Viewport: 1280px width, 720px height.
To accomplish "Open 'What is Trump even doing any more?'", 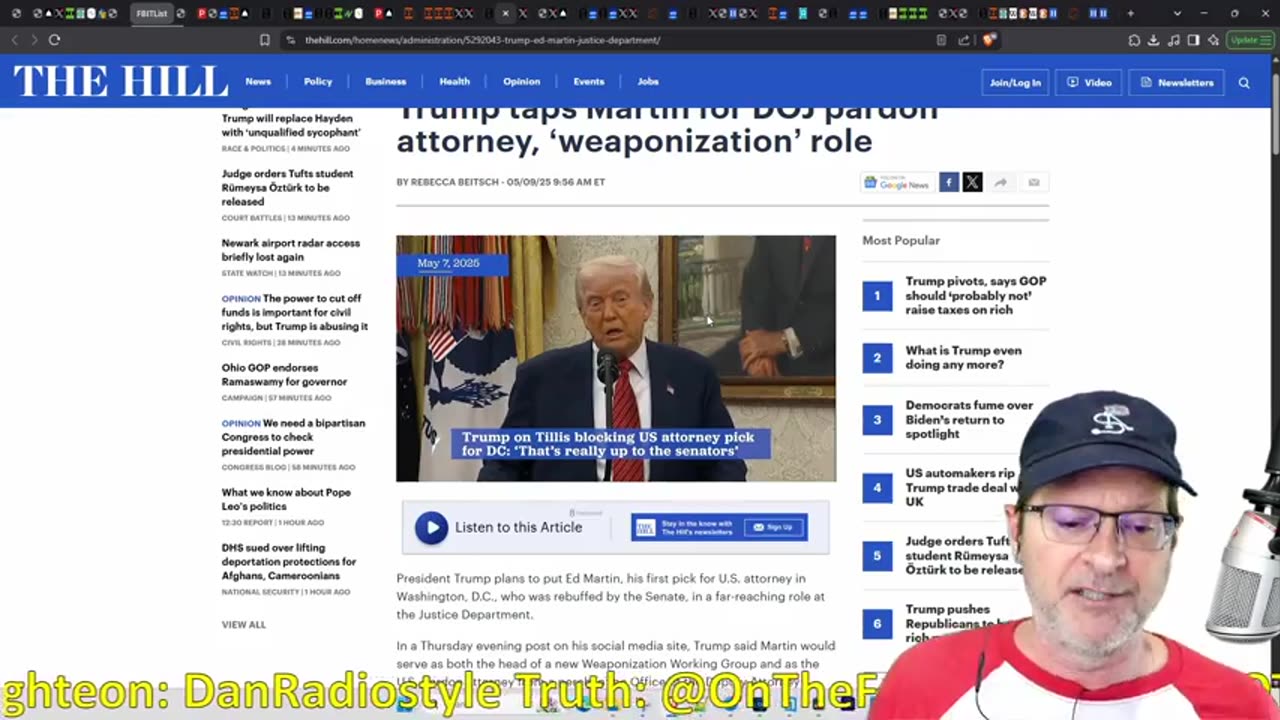I will pos(963,357).
